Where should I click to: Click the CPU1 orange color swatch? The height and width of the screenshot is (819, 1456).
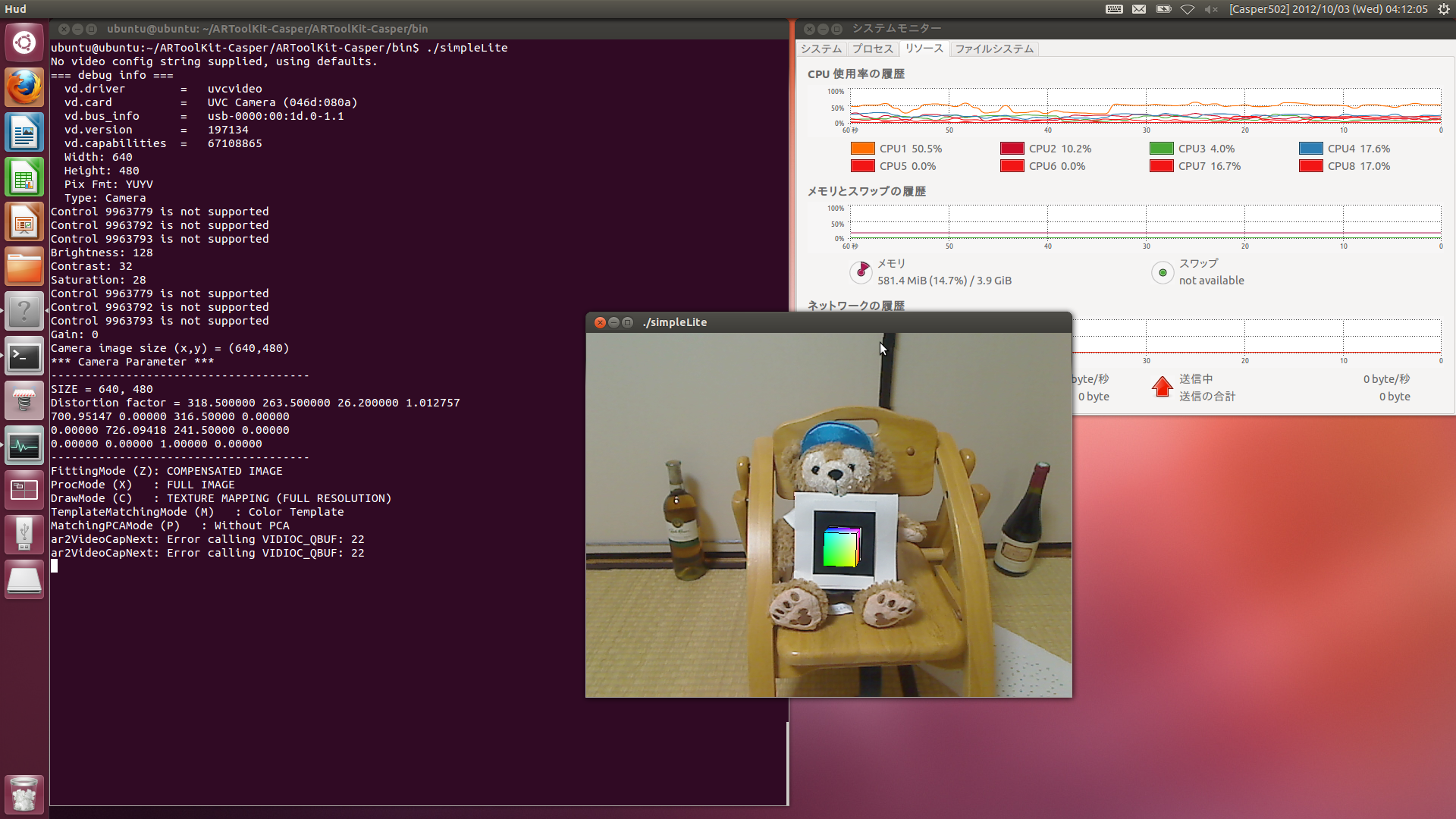pyautogui.click(x=862, y=149)
